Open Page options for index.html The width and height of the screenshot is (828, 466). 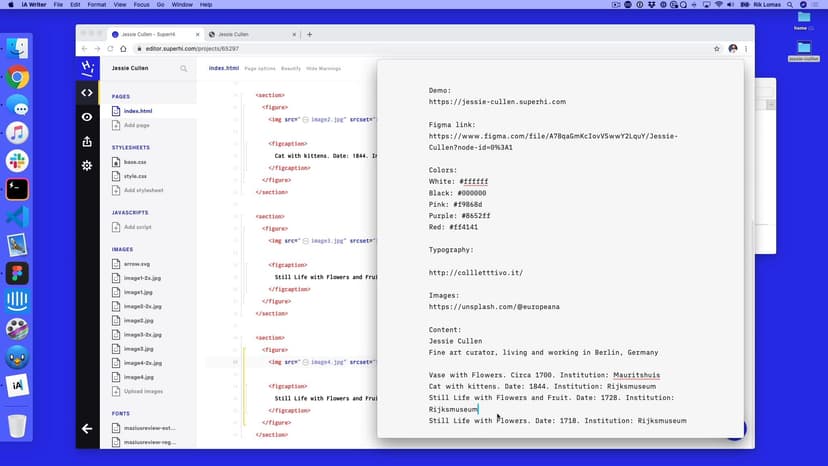click(x=260, y=69)
